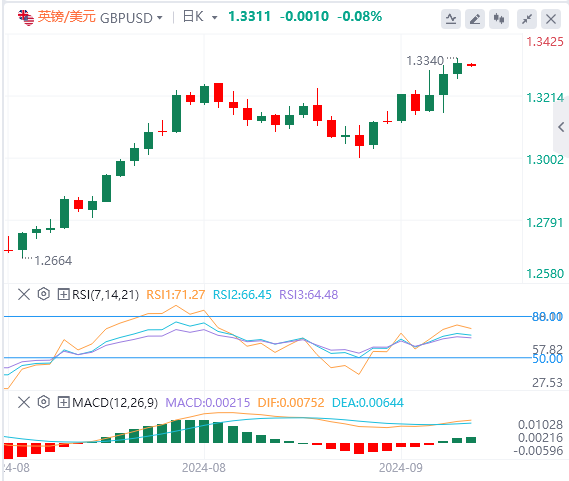Click the RSI(7,14,21) label

[x=106, y=295]
